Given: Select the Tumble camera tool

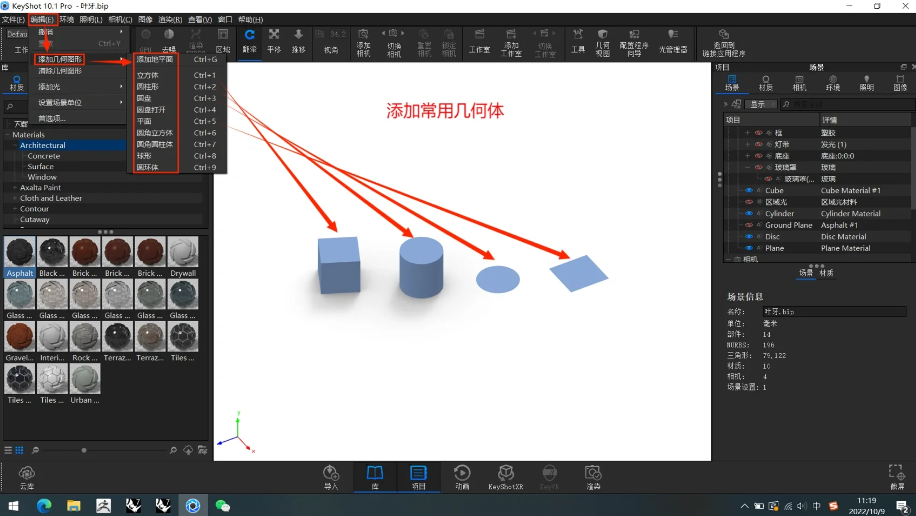Looking at the screenshot, I should click(x=249, y=39).
